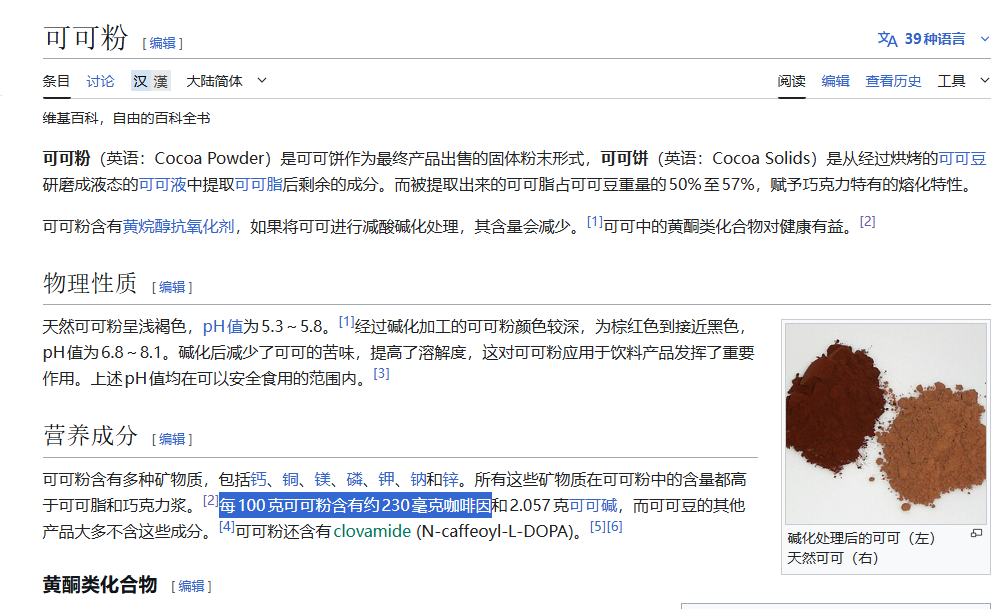This screenshot has width=1004, height=609.
Task: Open the cocoa powder comparison photo
Action: [x=886, y=424]
